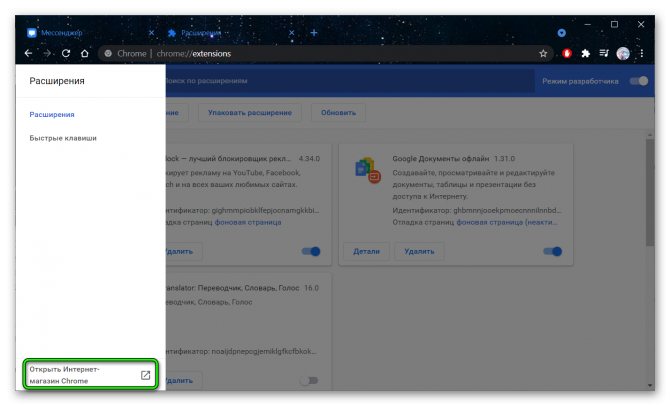The height and width of the screenshot is (406, 670).
Task: Open Быстрые клавиши in side menu
Action: pyautogui.click(x=63, y=138)
